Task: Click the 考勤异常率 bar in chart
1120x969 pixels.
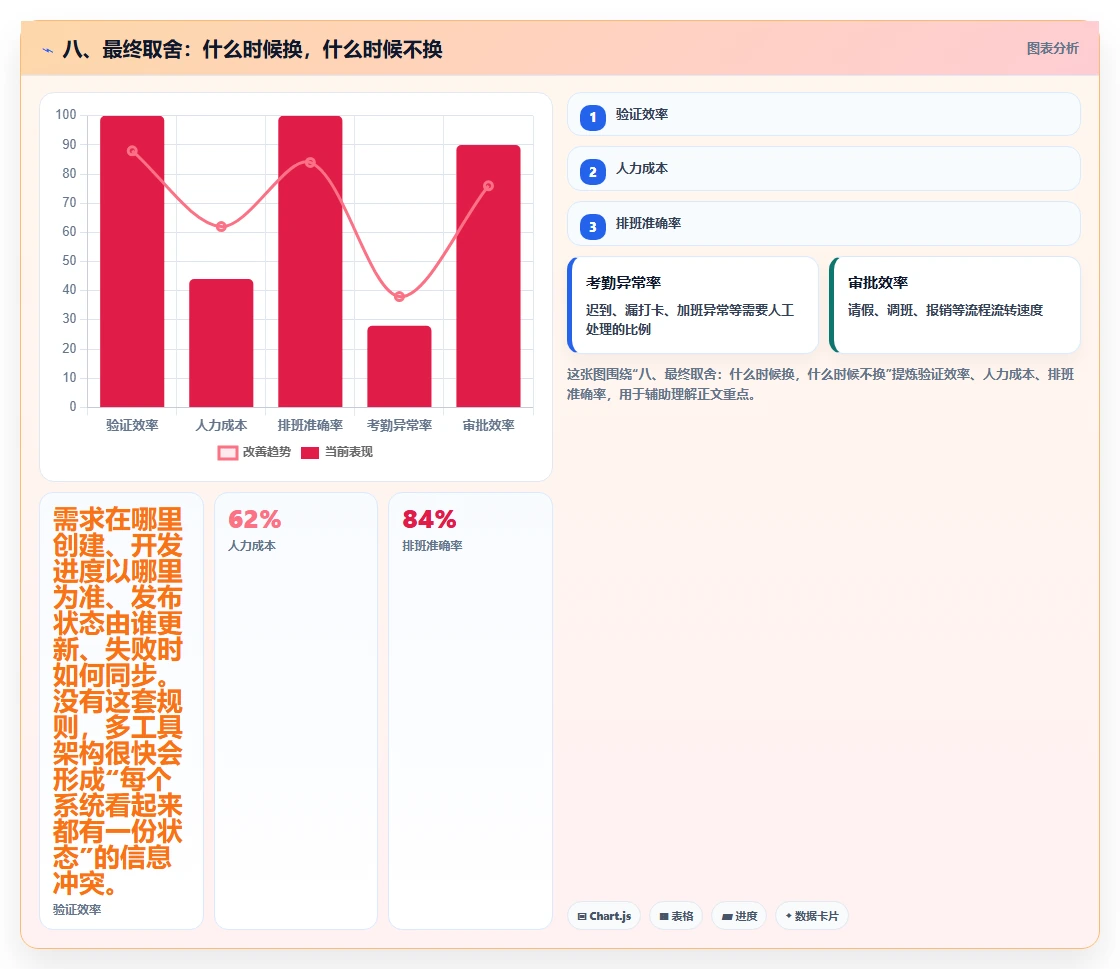Action: (x=399, y=366)
